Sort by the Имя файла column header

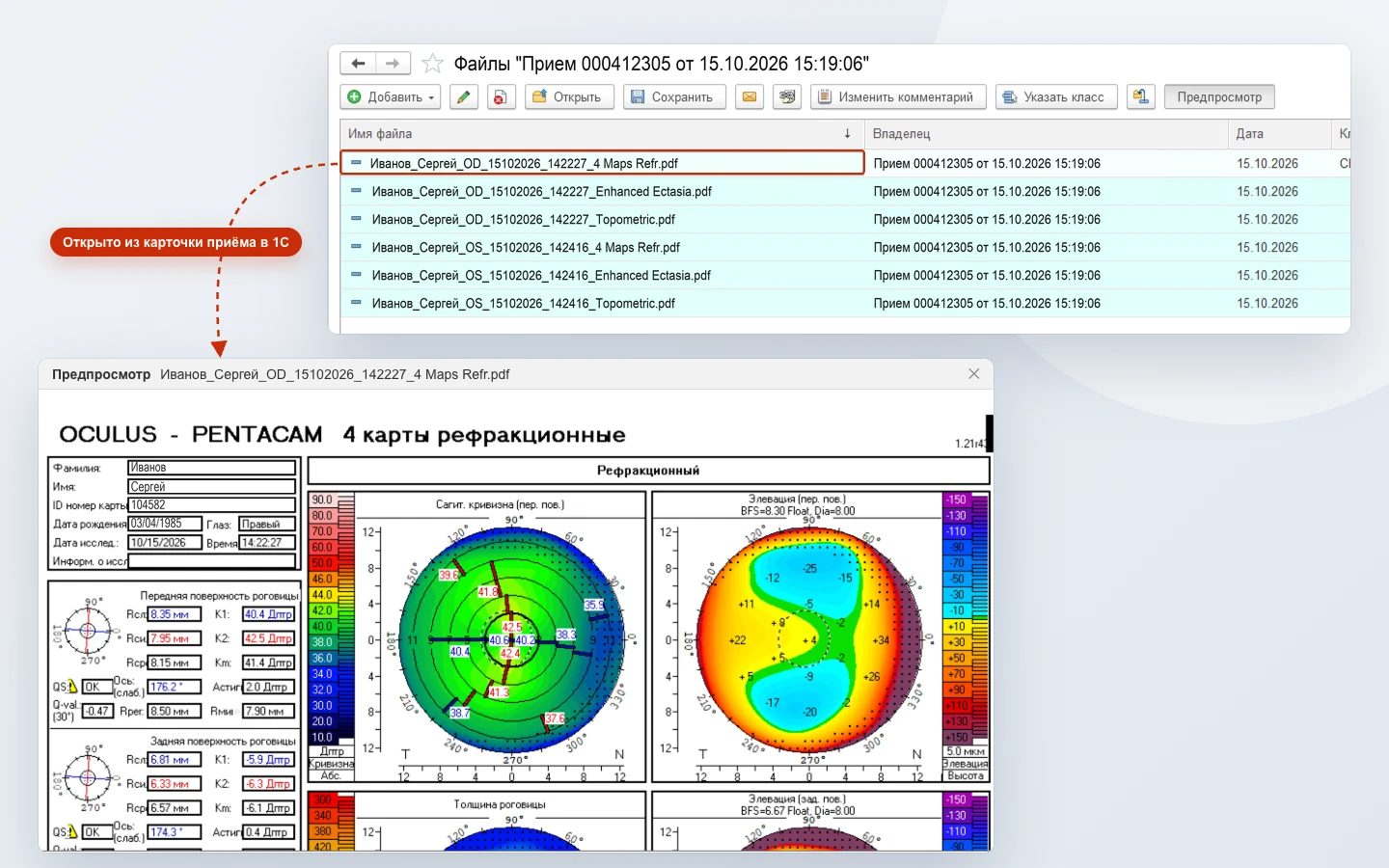click(602, 134)
